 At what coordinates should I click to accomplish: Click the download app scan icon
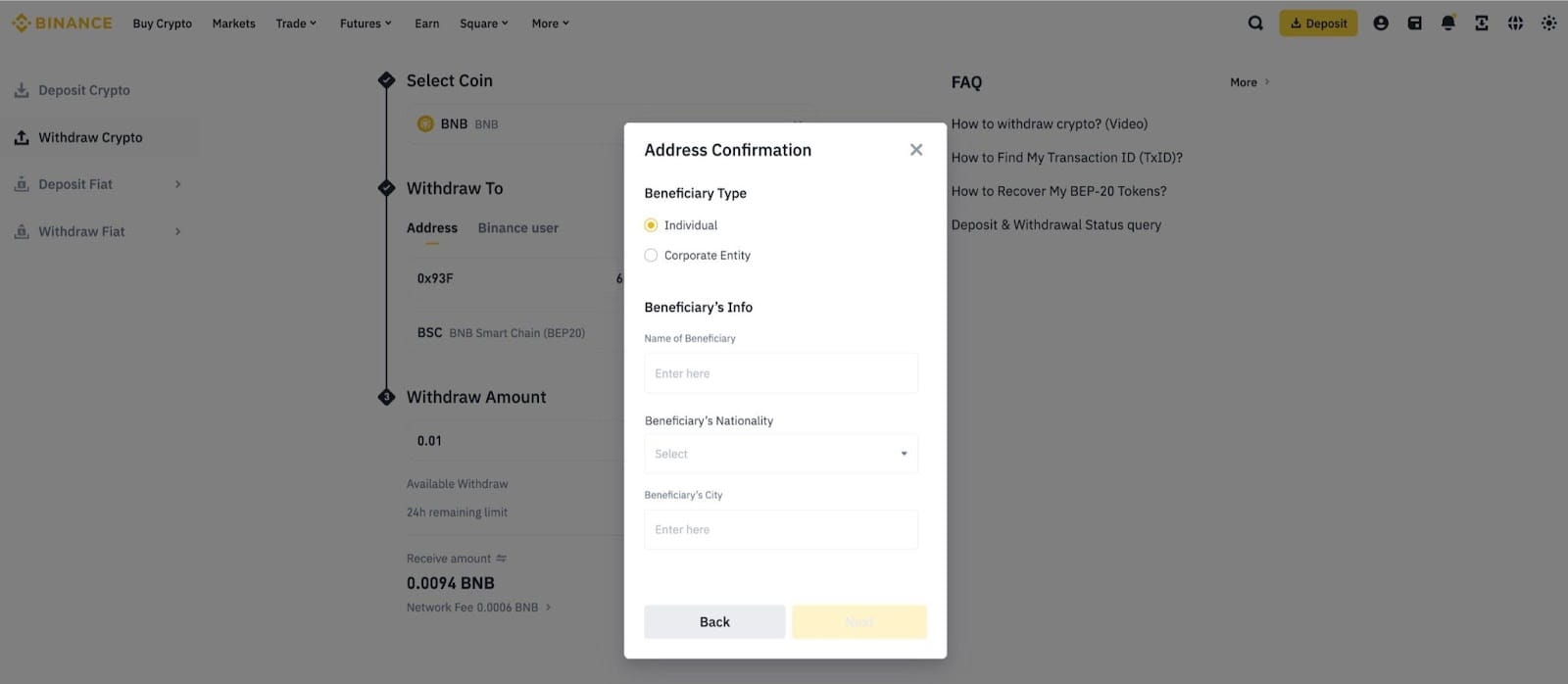(1482, 23)
